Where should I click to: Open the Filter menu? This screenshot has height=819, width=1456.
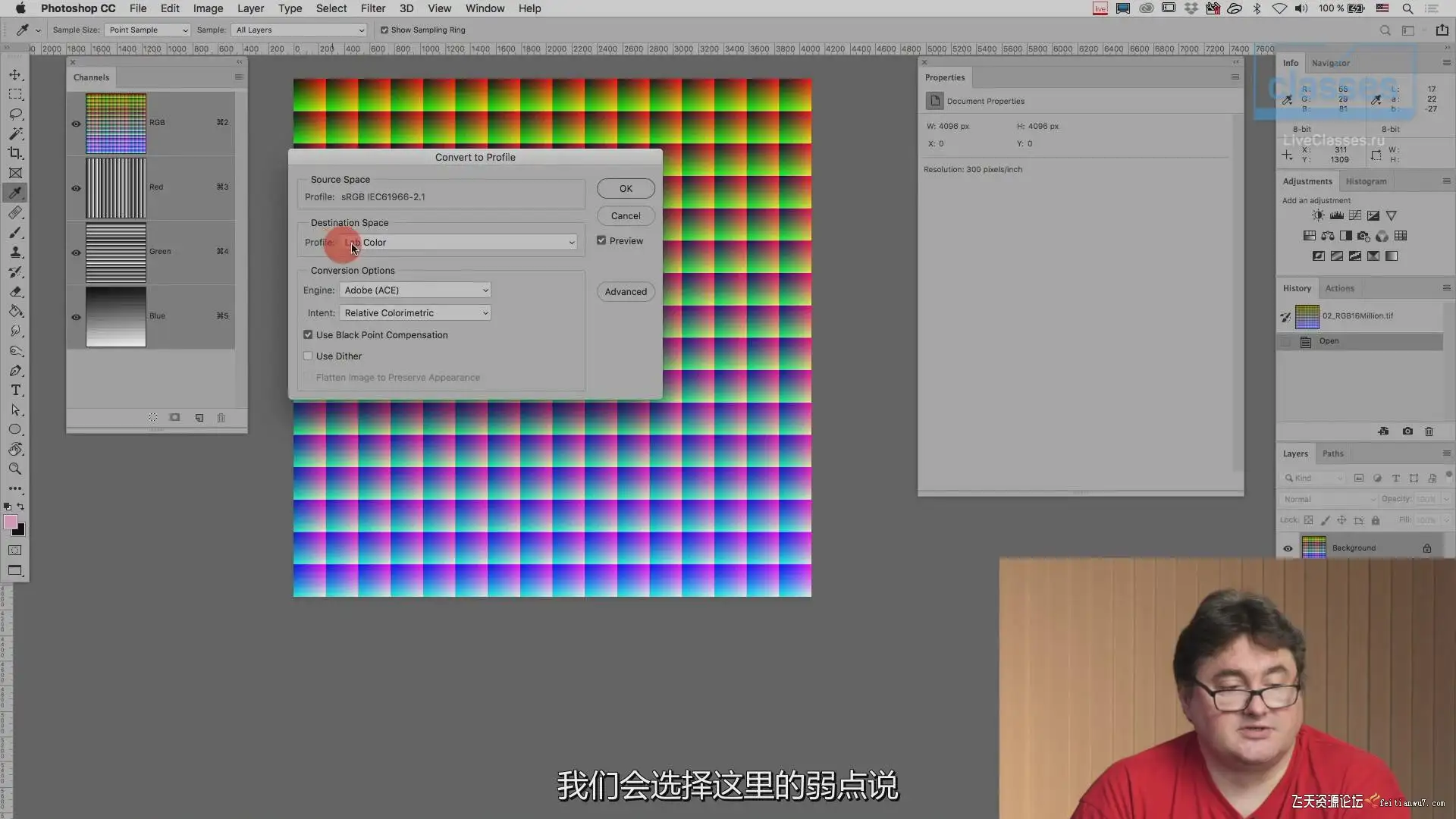click(372, 8)
